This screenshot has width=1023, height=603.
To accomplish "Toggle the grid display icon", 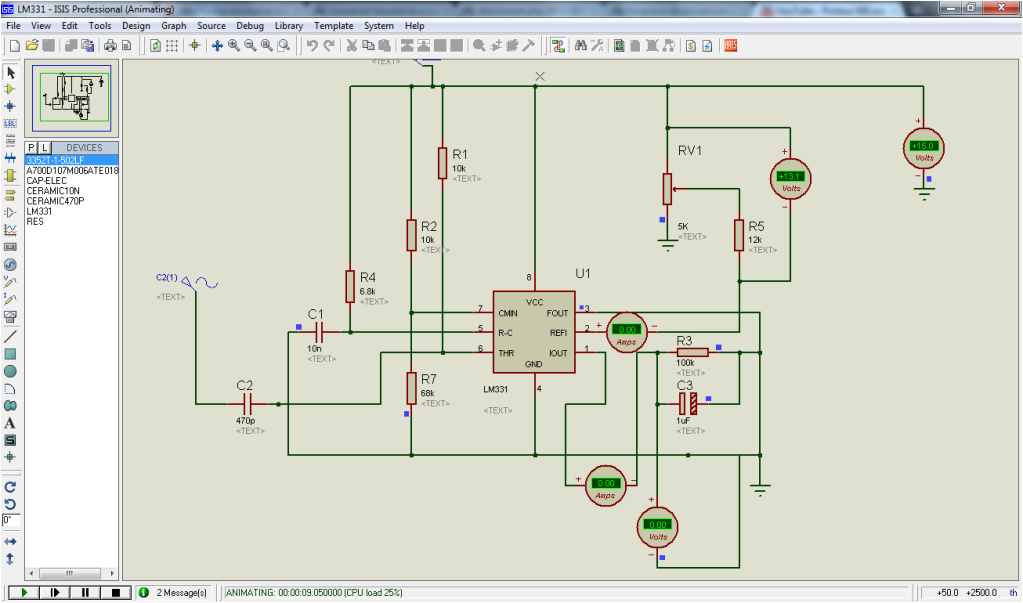I will (172, 46).
